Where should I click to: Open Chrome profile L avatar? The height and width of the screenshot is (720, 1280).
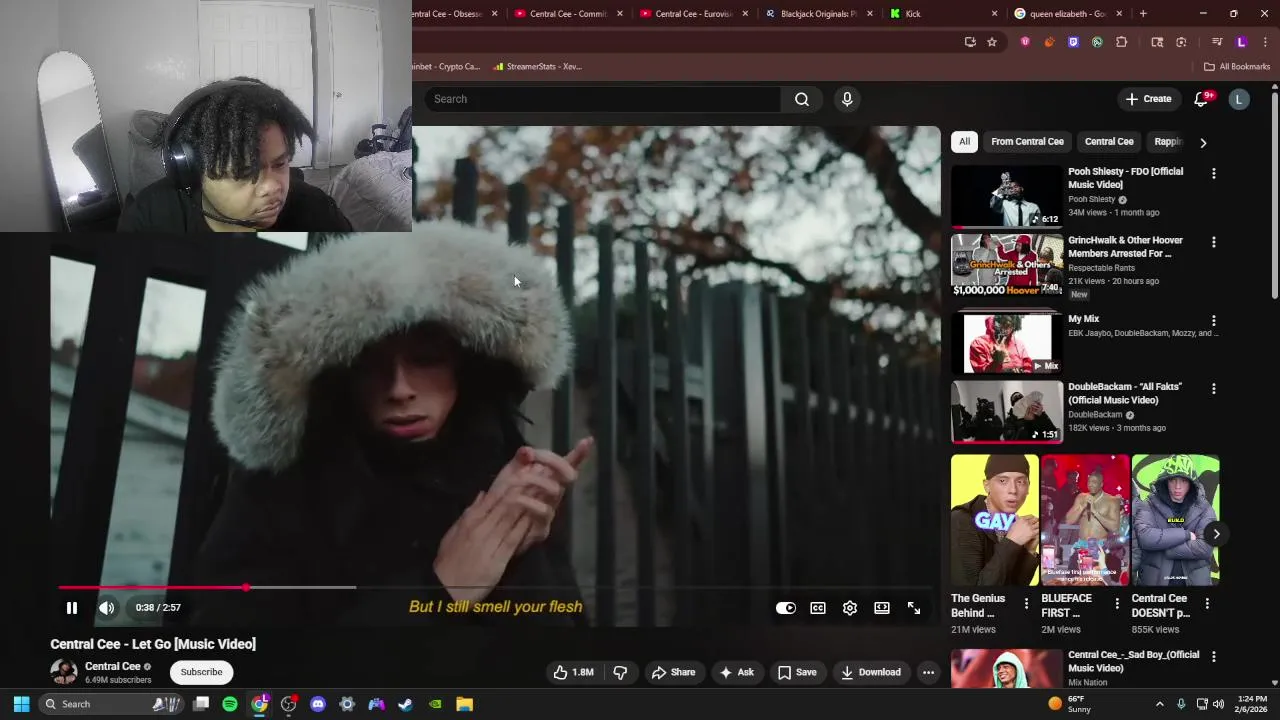point(1241,42)
